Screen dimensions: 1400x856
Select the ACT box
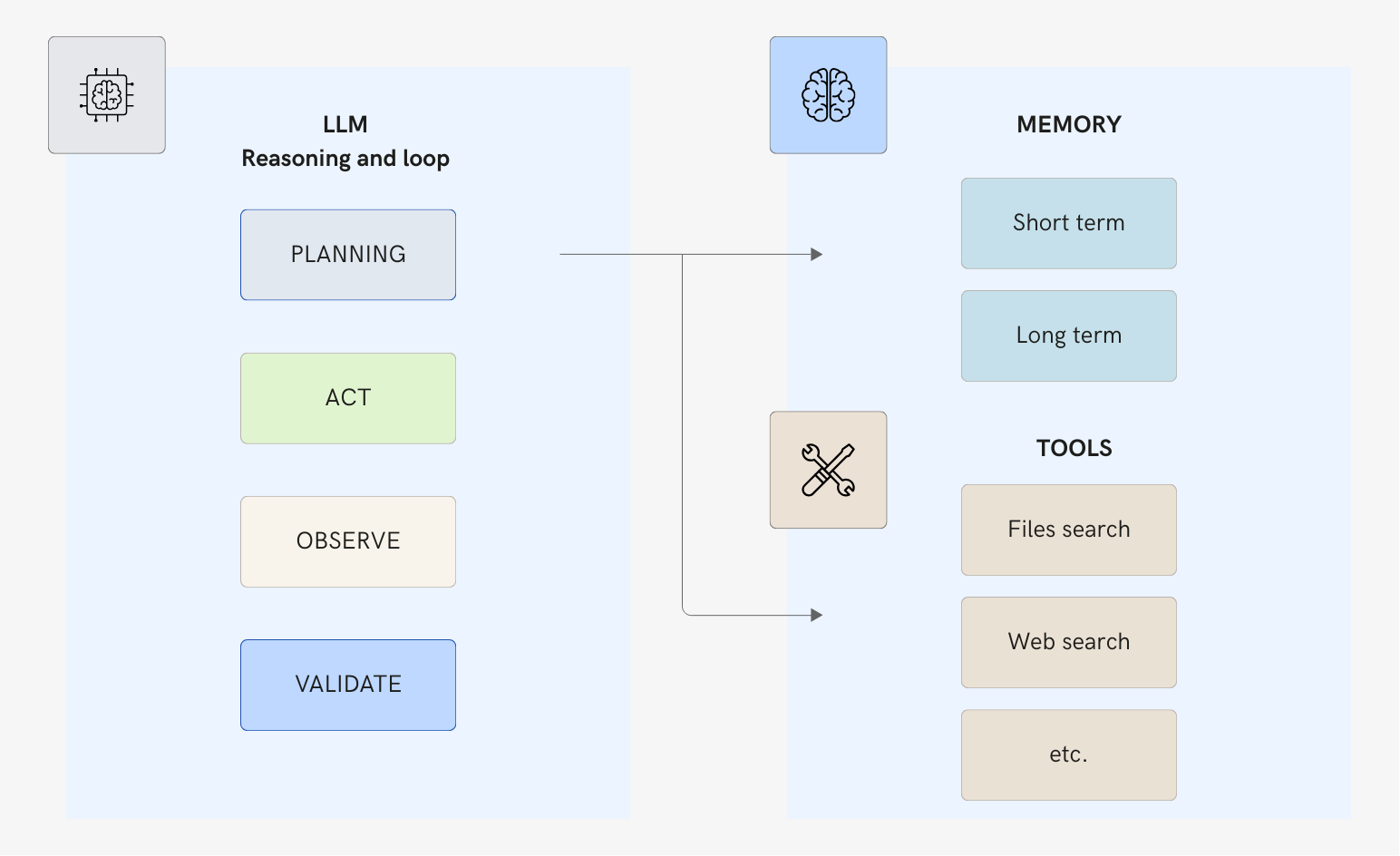[348, 398]
